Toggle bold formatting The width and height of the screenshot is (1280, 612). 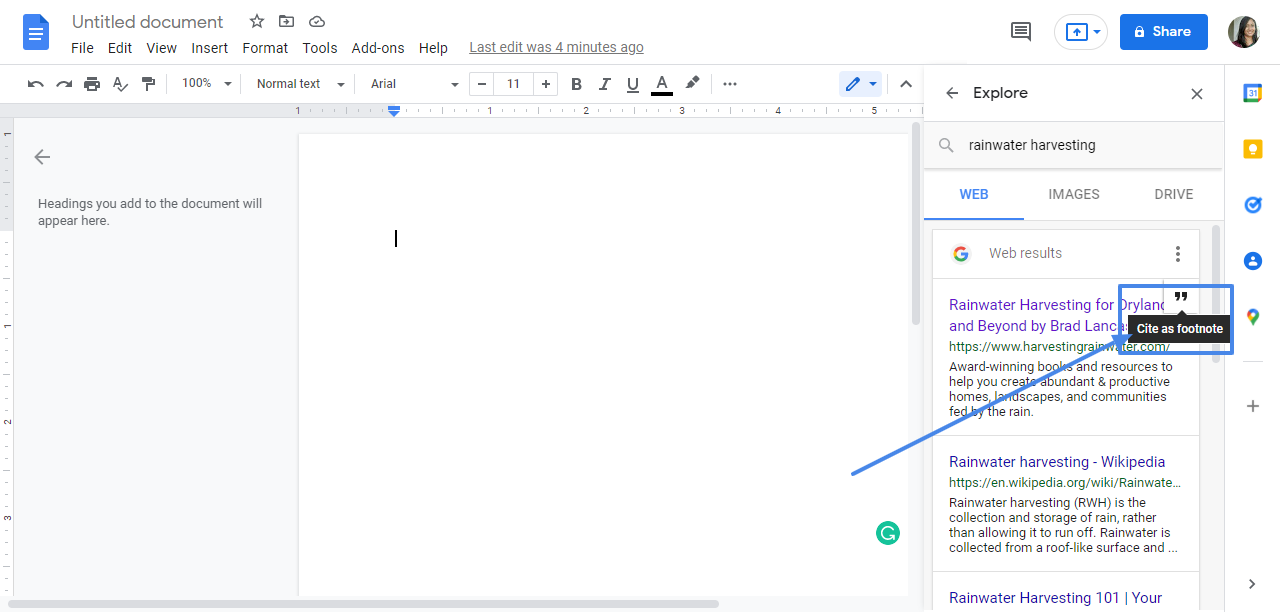click(x=576, y=84)
